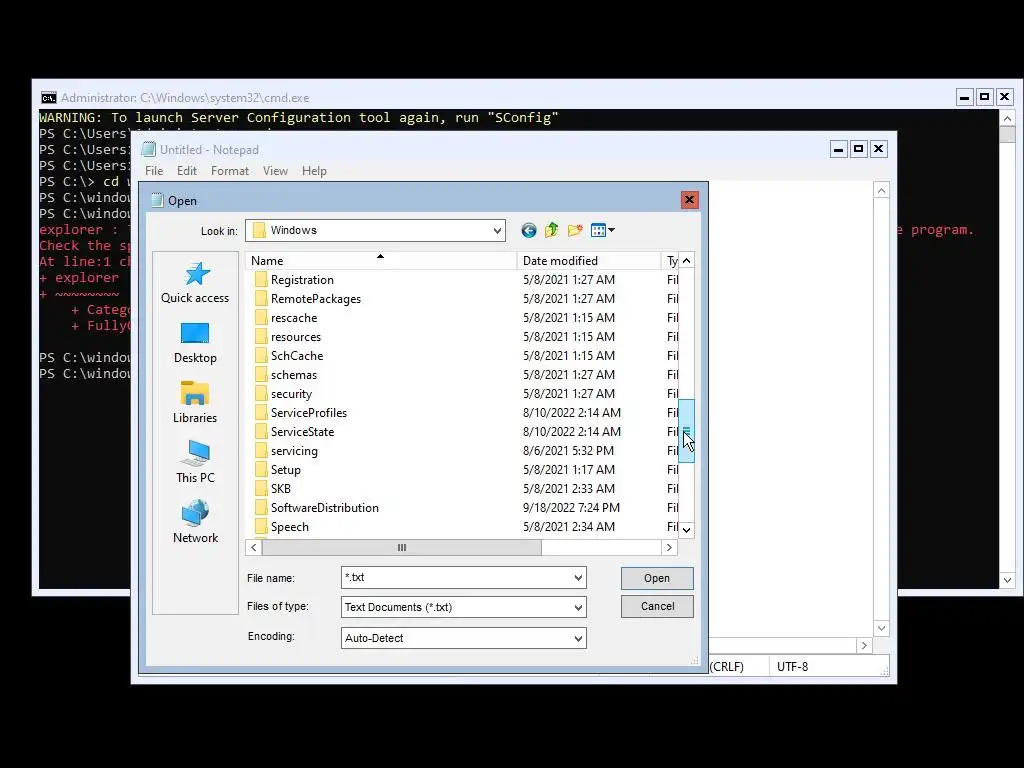
Task: Click the Cancel button in dialog
Action: (657, 606)
